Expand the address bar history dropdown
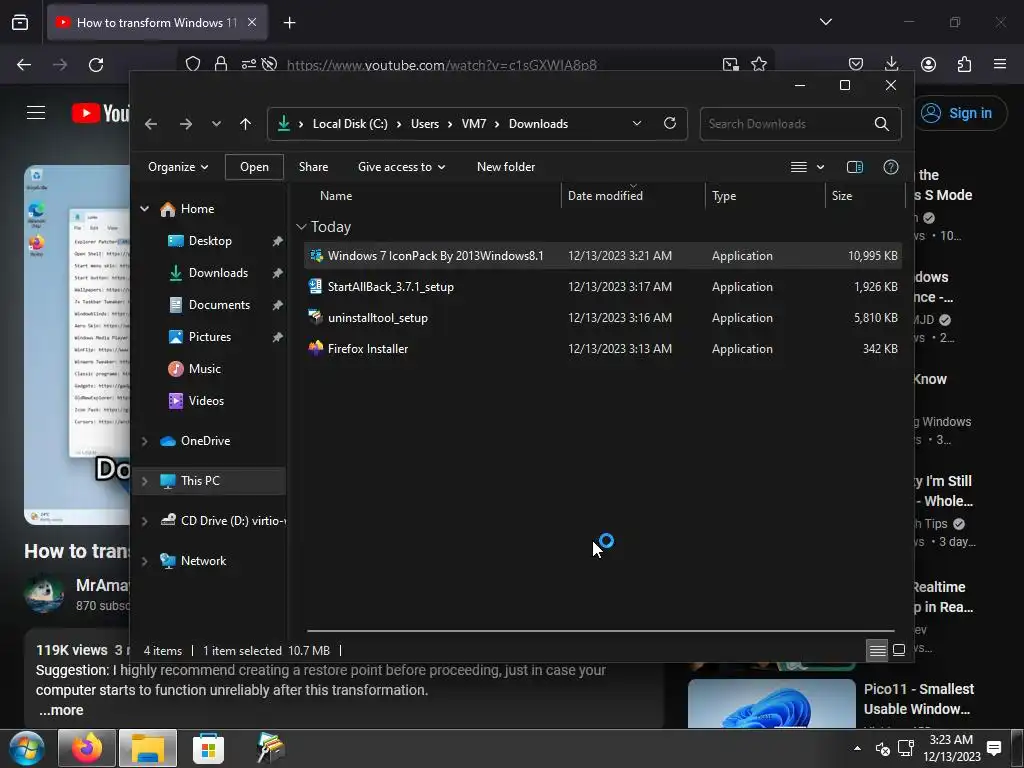Image resolution: width=1024 pixels, height=768 pixels. point(637,123)
